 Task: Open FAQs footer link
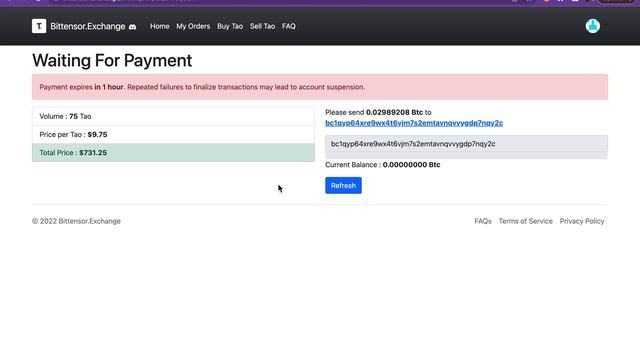coord(483,221)
